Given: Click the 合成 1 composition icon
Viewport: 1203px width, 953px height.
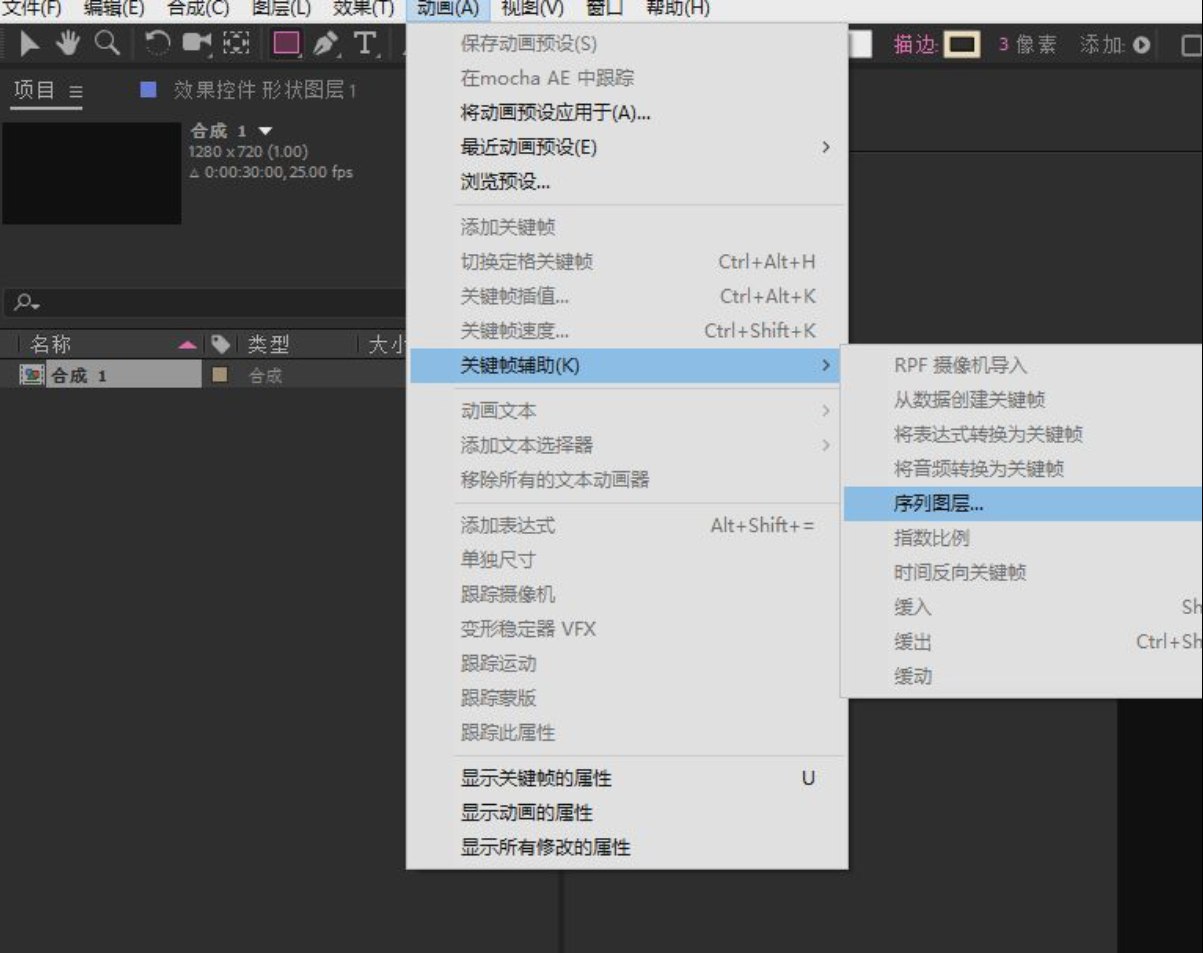Looking at the screenshot, I should tap(32, 376).
